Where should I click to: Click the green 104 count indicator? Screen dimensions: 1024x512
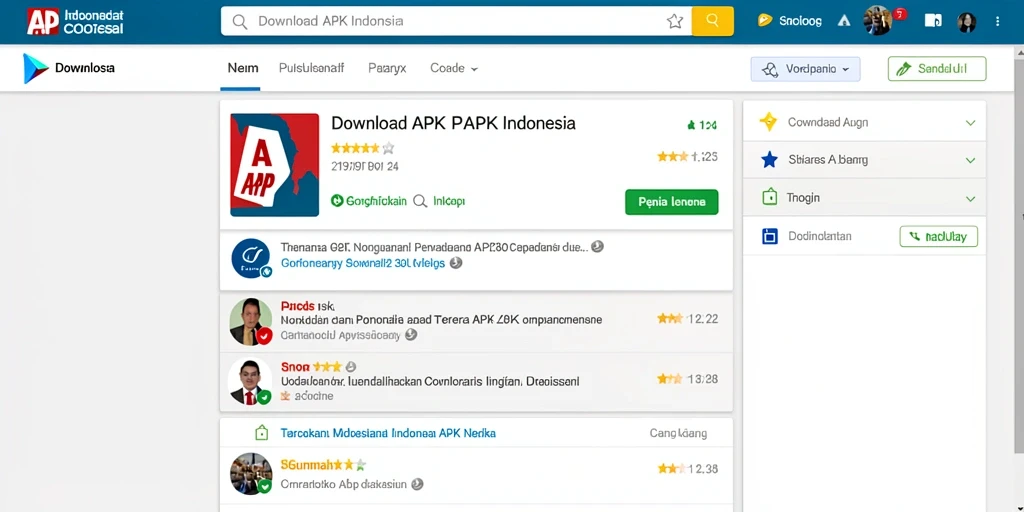coord(701,125)
